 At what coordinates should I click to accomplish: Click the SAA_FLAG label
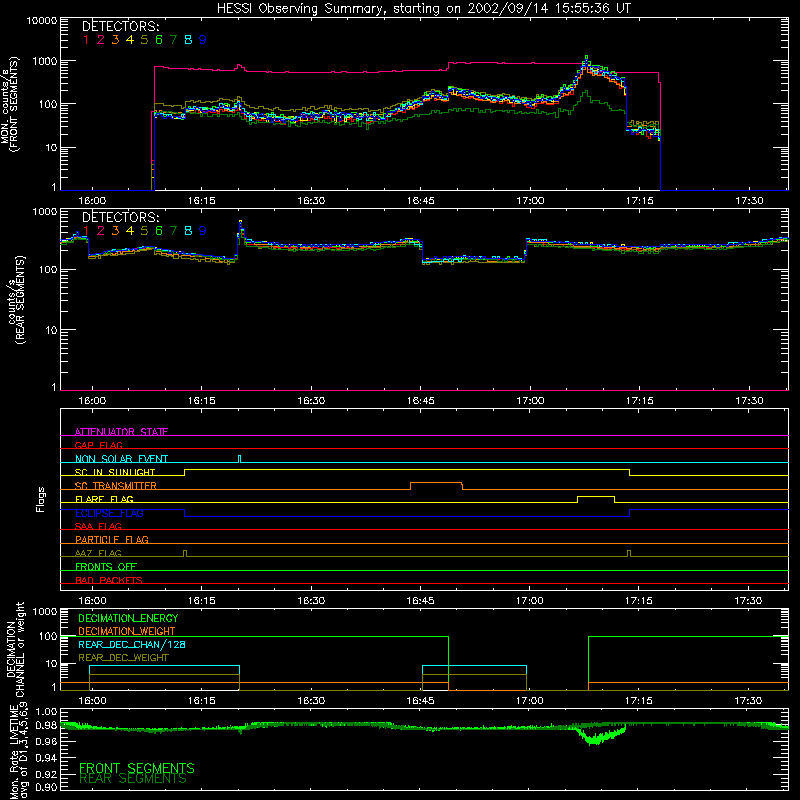tap(98, 526)
